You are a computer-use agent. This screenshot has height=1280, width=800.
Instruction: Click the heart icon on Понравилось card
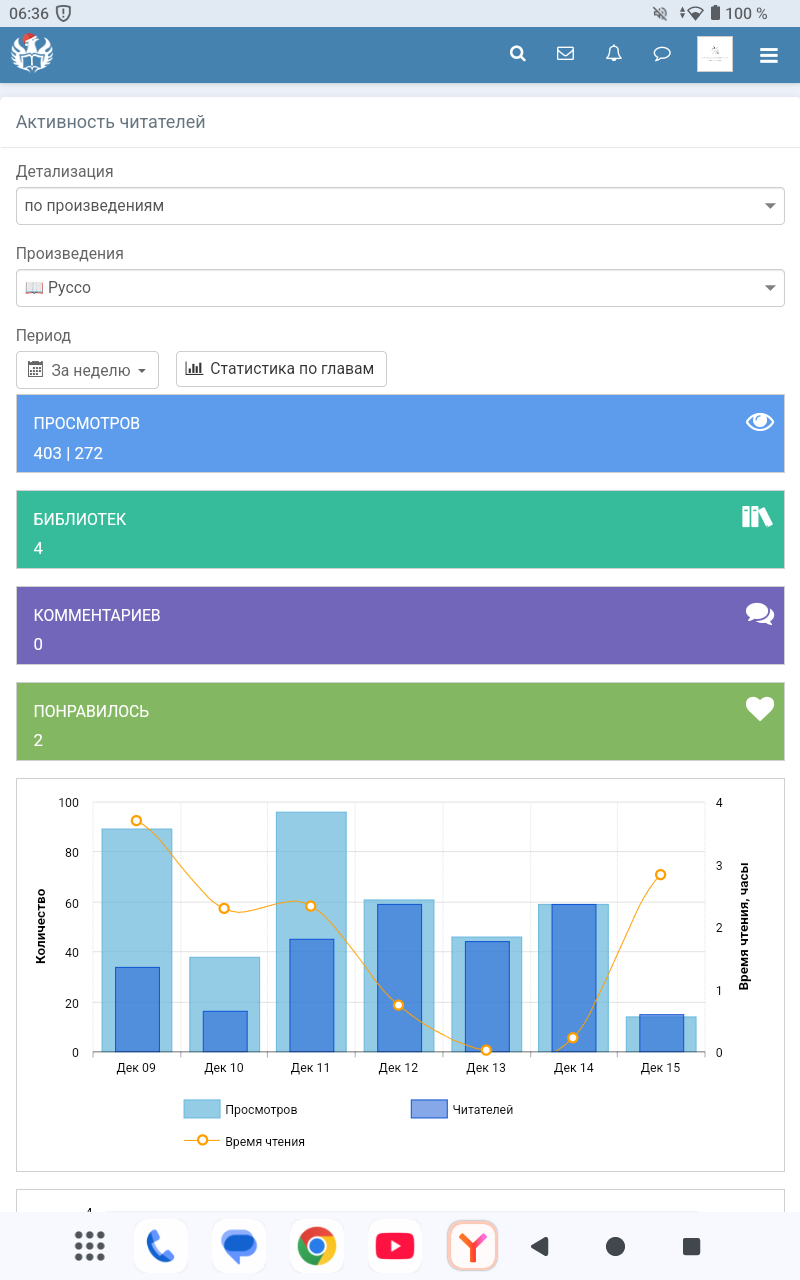[x=760, y=709]
